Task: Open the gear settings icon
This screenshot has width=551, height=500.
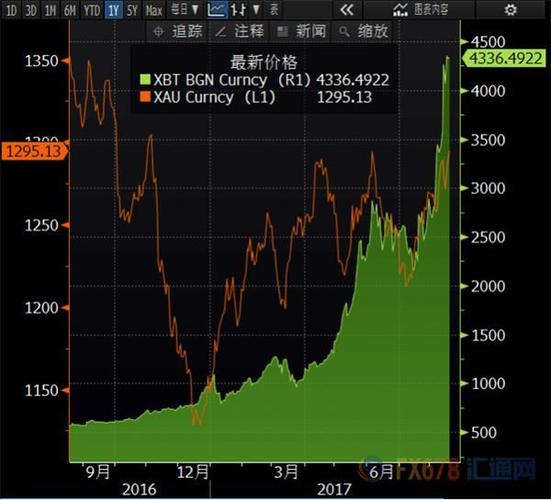Action: pyautogui.click(x=510, y=10)
